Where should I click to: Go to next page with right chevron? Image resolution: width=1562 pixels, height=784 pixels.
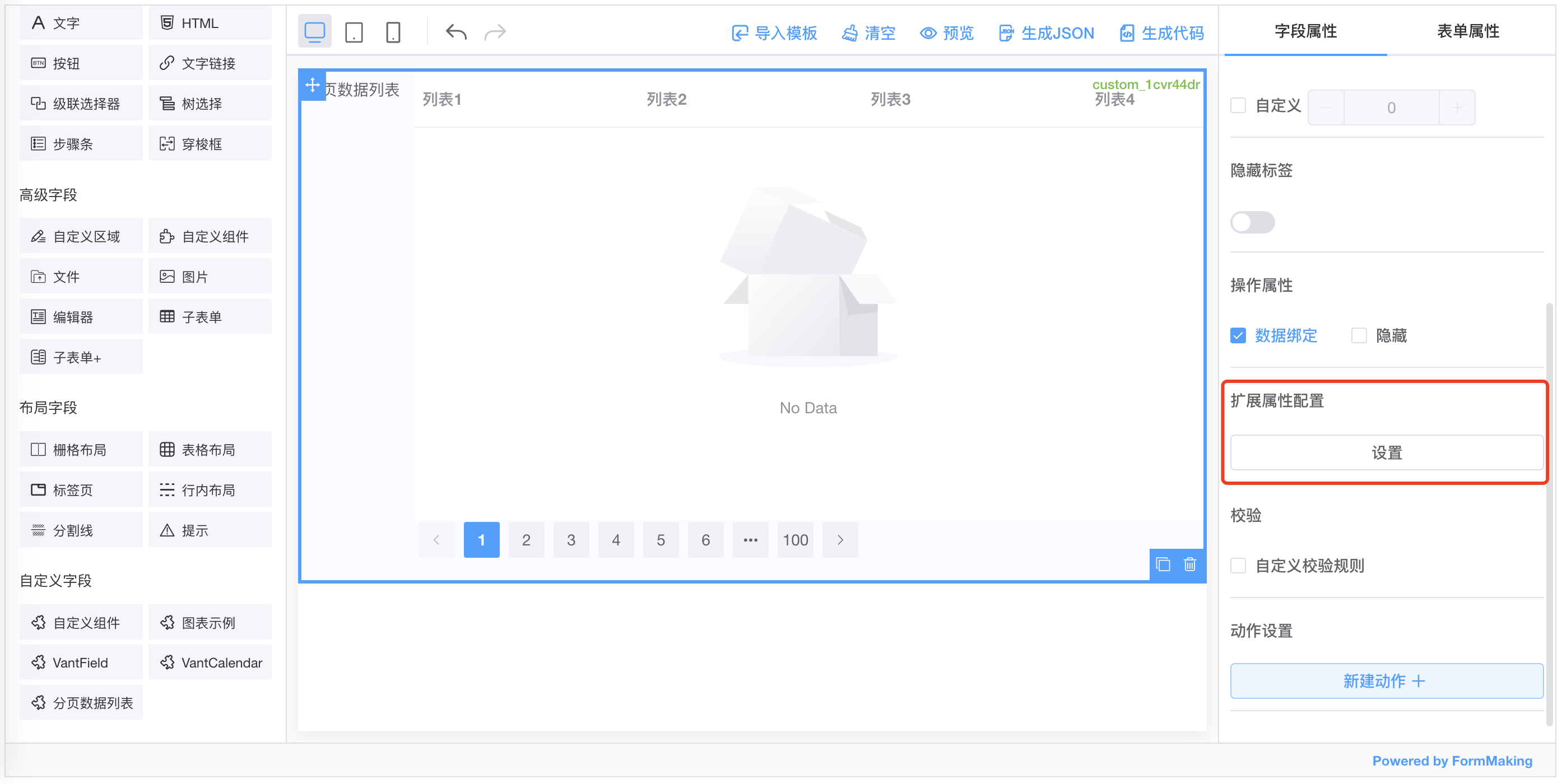click(x=840, y=539)
